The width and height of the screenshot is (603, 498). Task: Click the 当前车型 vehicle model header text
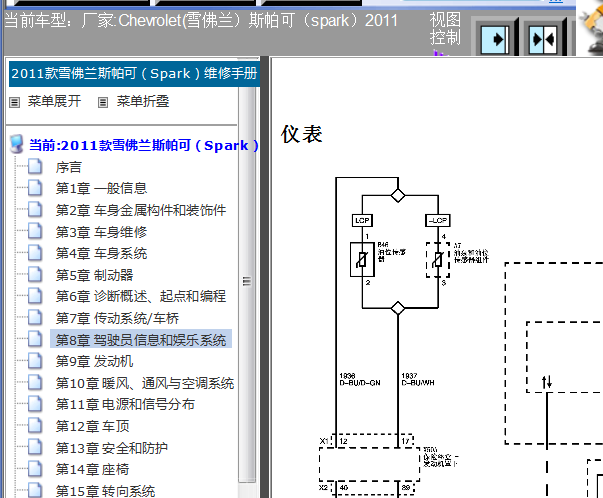pos(201,20)
